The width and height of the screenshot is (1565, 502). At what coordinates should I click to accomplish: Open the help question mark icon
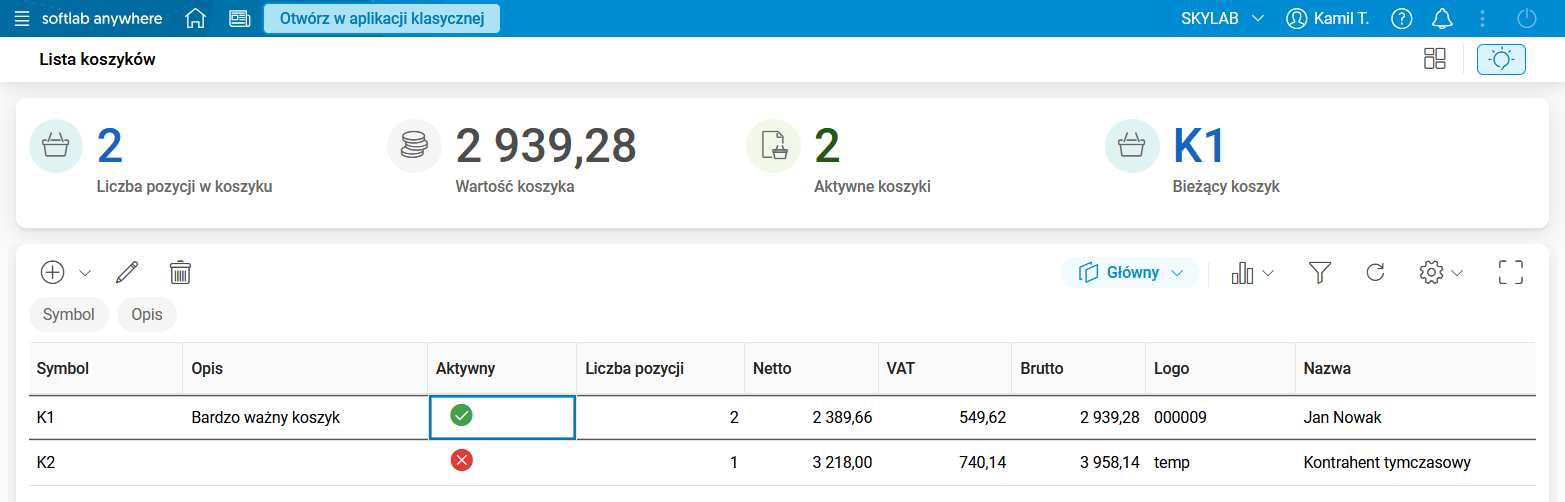1402,19
